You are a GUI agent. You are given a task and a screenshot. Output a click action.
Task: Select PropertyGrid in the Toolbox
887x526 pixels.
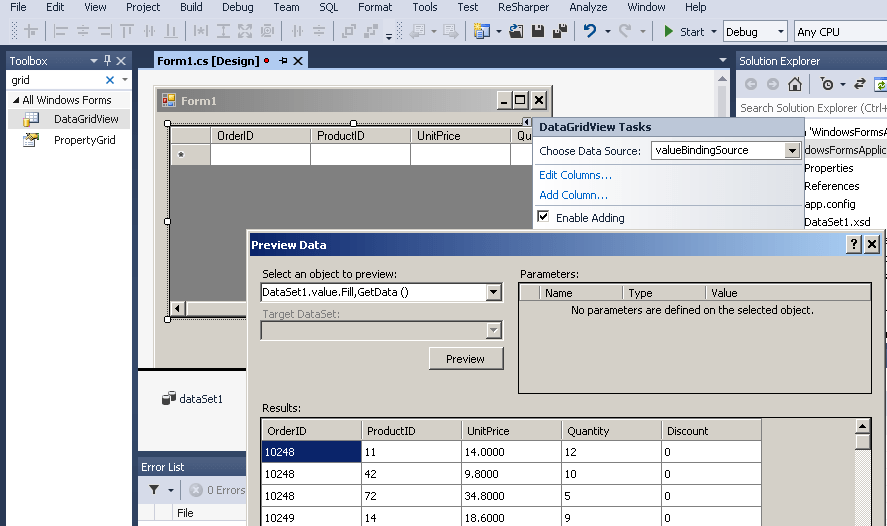69,140
